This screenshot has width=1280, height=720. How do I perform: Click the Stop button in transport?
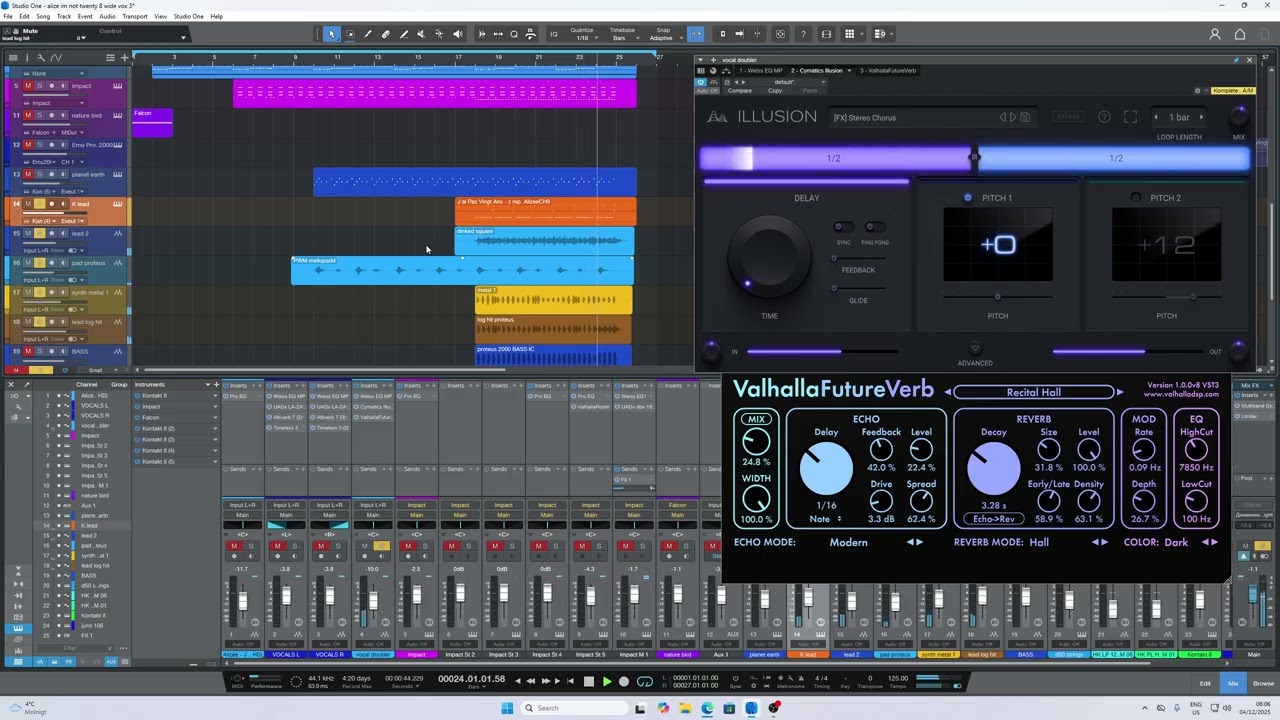pos(588,682)
